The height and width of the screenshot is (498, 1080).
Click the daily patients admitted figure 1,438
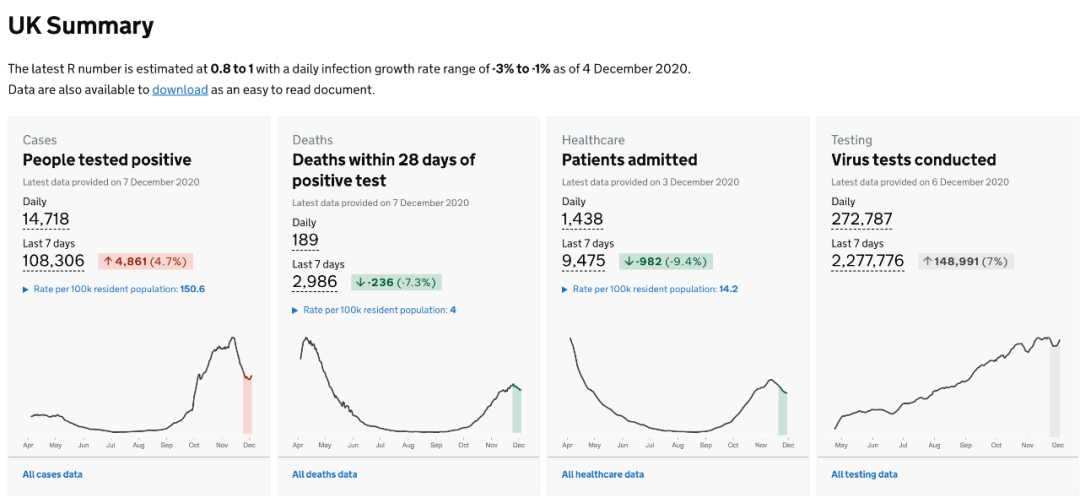[585, 219]
